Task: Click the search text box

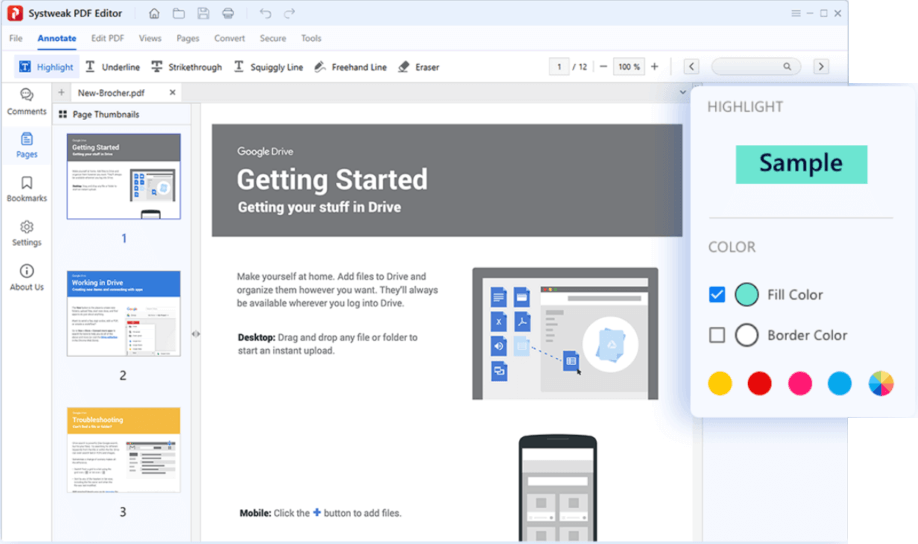Action: [755, 67]
